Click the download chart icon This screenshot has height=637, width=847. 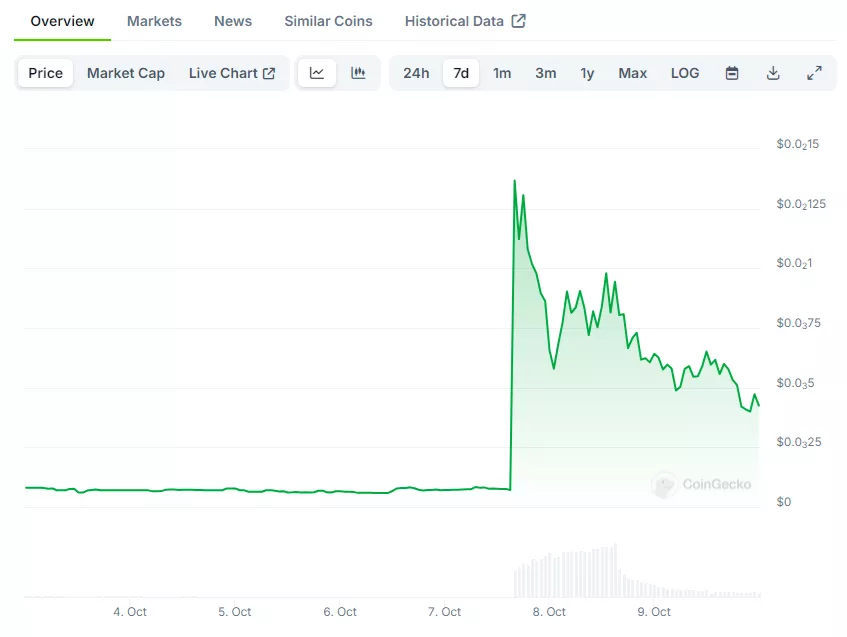pyautogui.click(x=773, y=72)
